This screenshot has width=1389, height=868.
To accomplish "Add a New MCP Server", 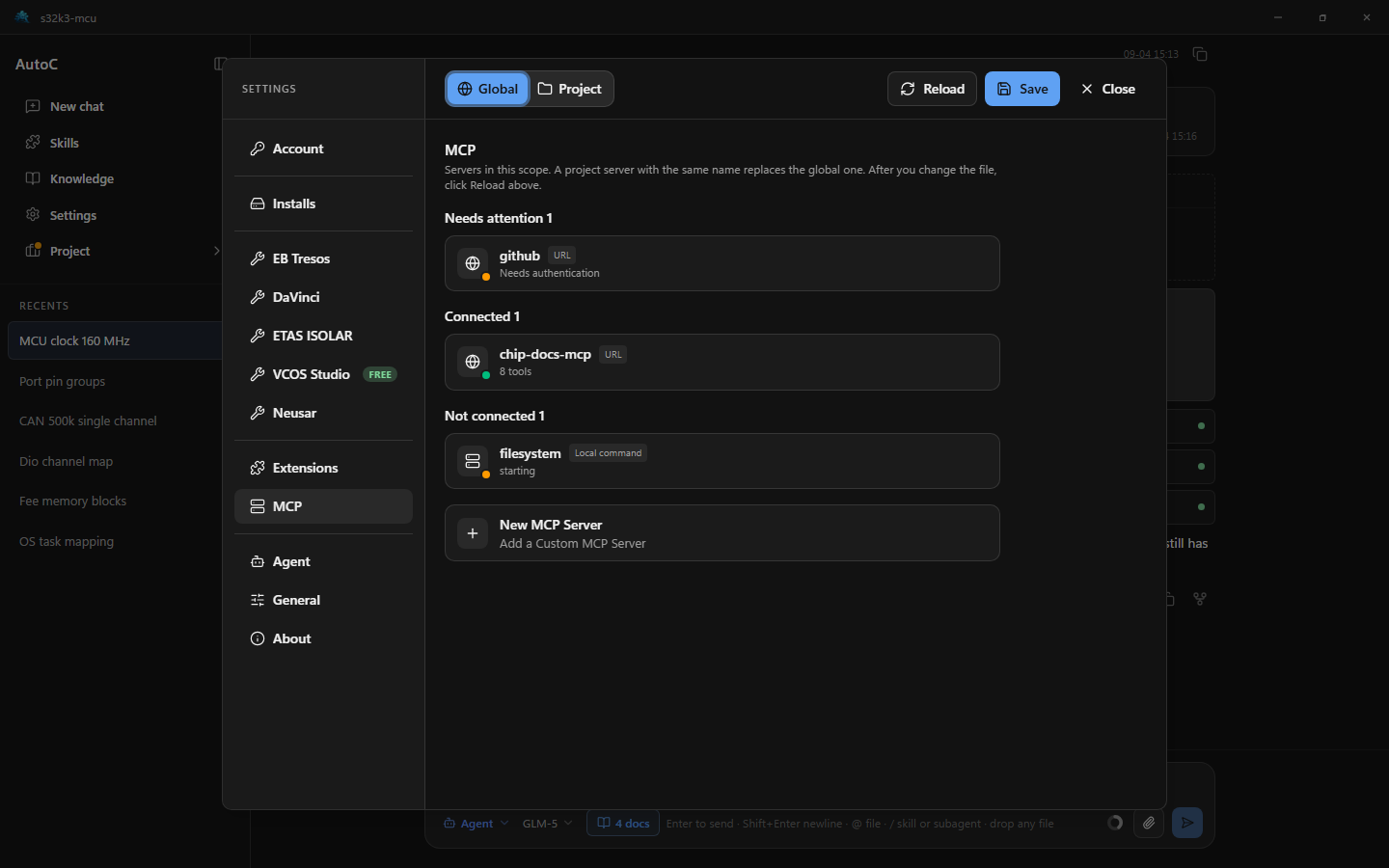I will 722,533.
